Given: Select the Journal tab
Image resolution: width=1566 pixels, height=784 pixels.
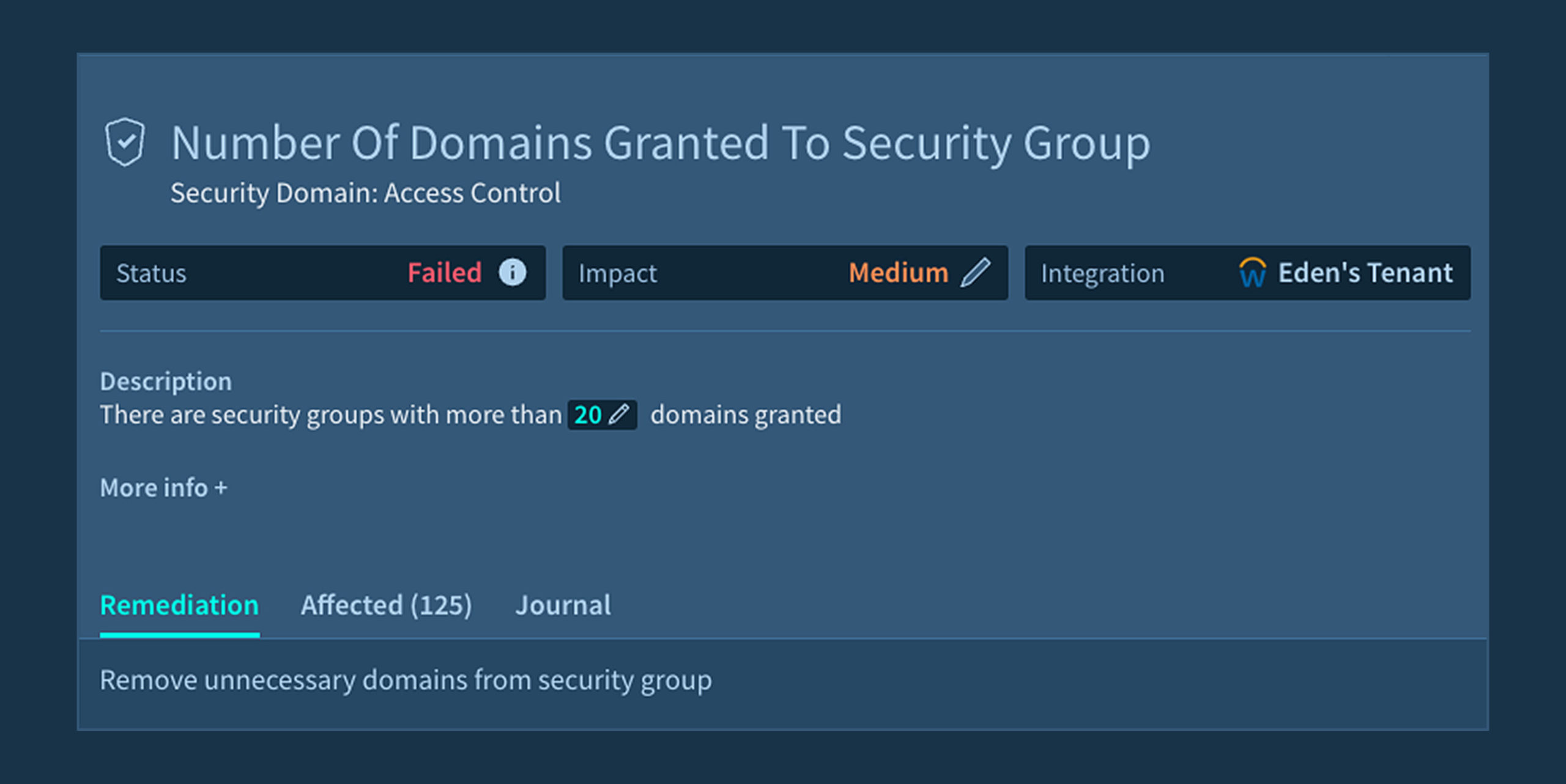Looking at the screenshot, I should pyautogui.click(x=563, y=605).
